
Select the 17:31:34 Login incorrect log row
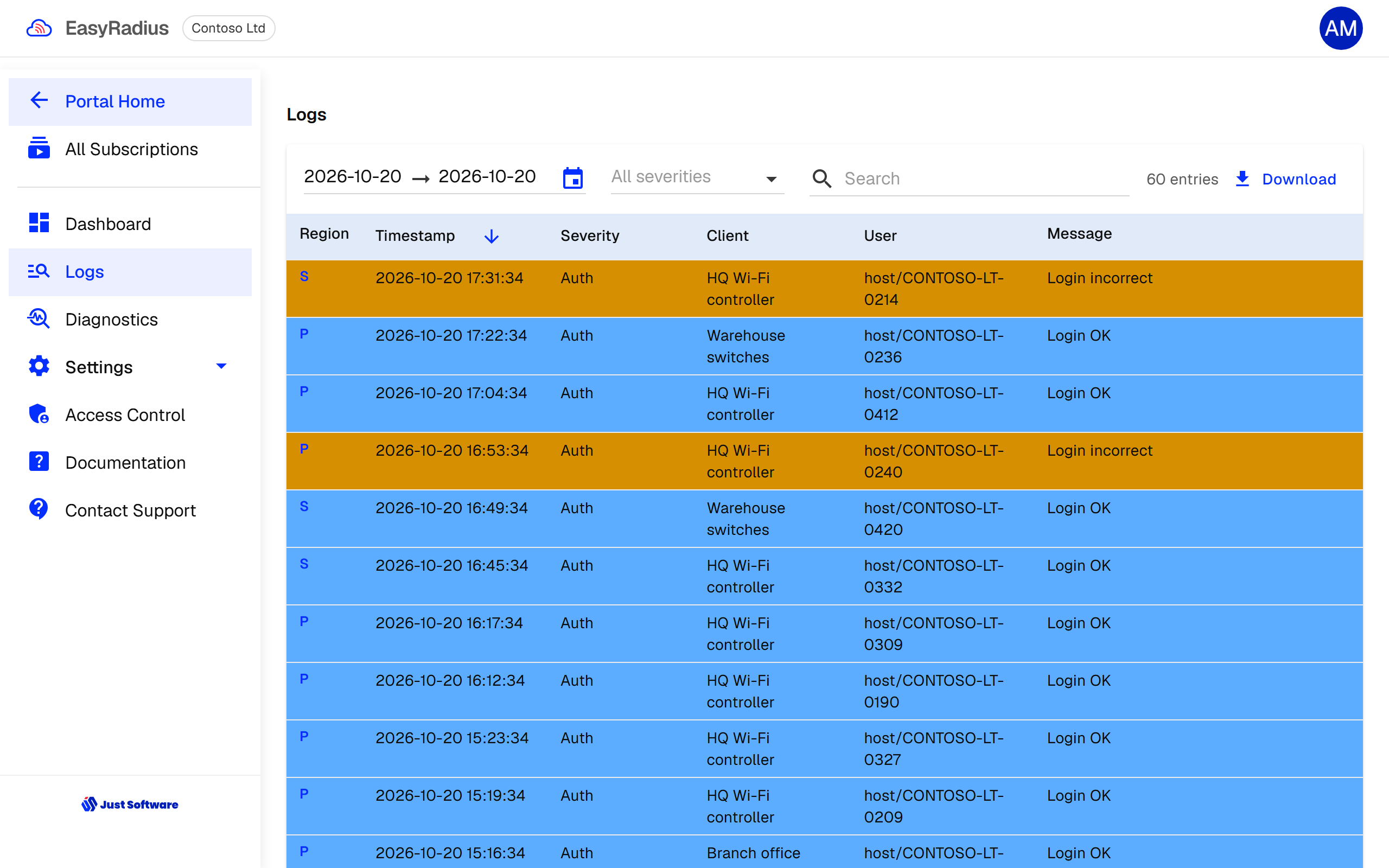[x=824, y=288]
